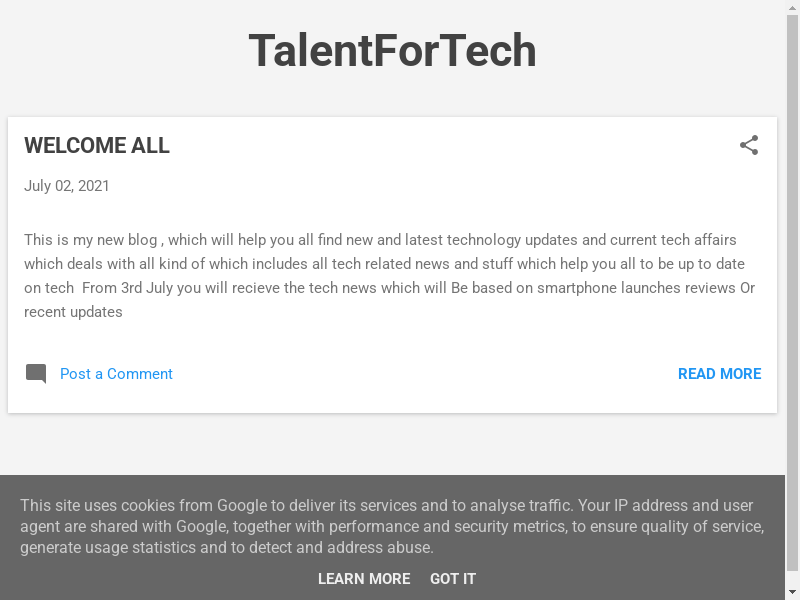Click the scrollbar up arrow
Screen dimensions: 800x600
[792, 7]
